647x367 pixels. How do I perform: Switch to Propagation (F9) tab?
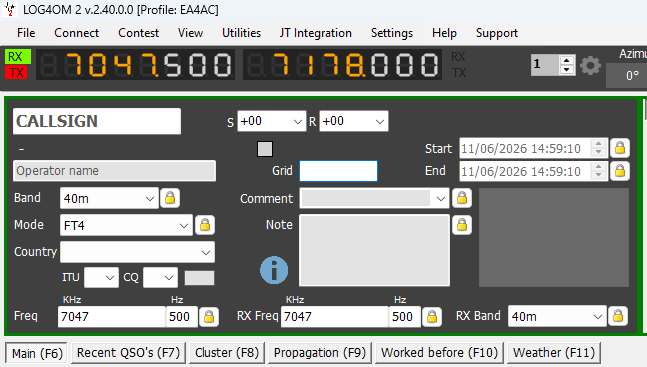click(320, 353)
